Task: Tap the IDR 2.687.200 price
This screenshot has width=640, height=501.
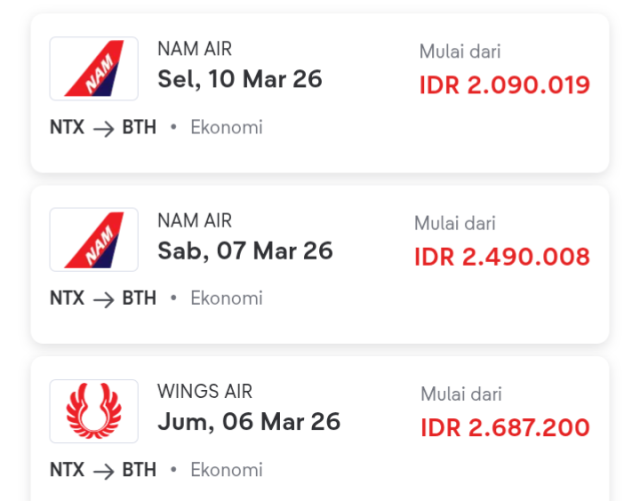Action: (x=505, y=428)
